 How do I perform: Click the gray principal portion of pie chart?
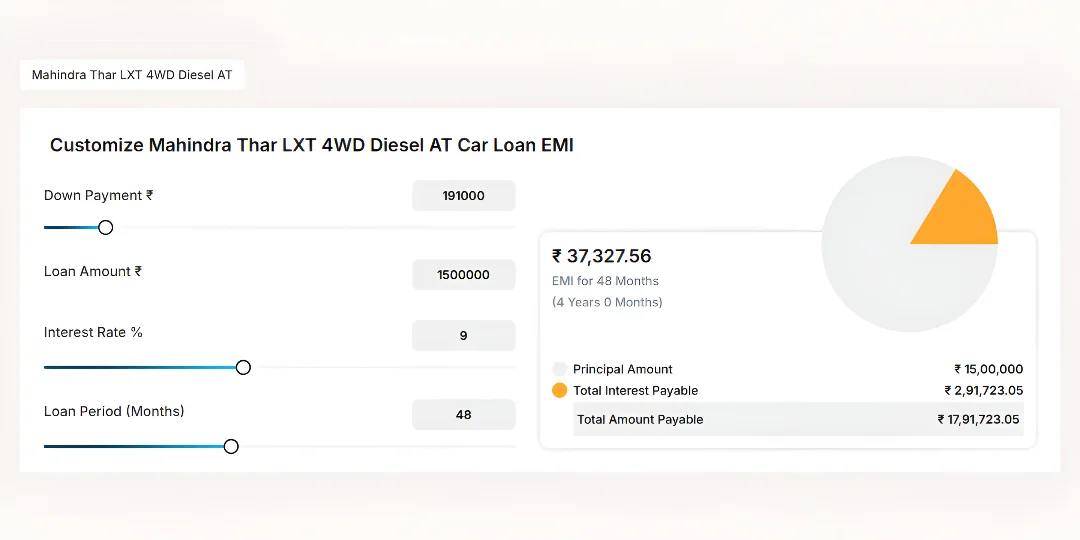880,270
